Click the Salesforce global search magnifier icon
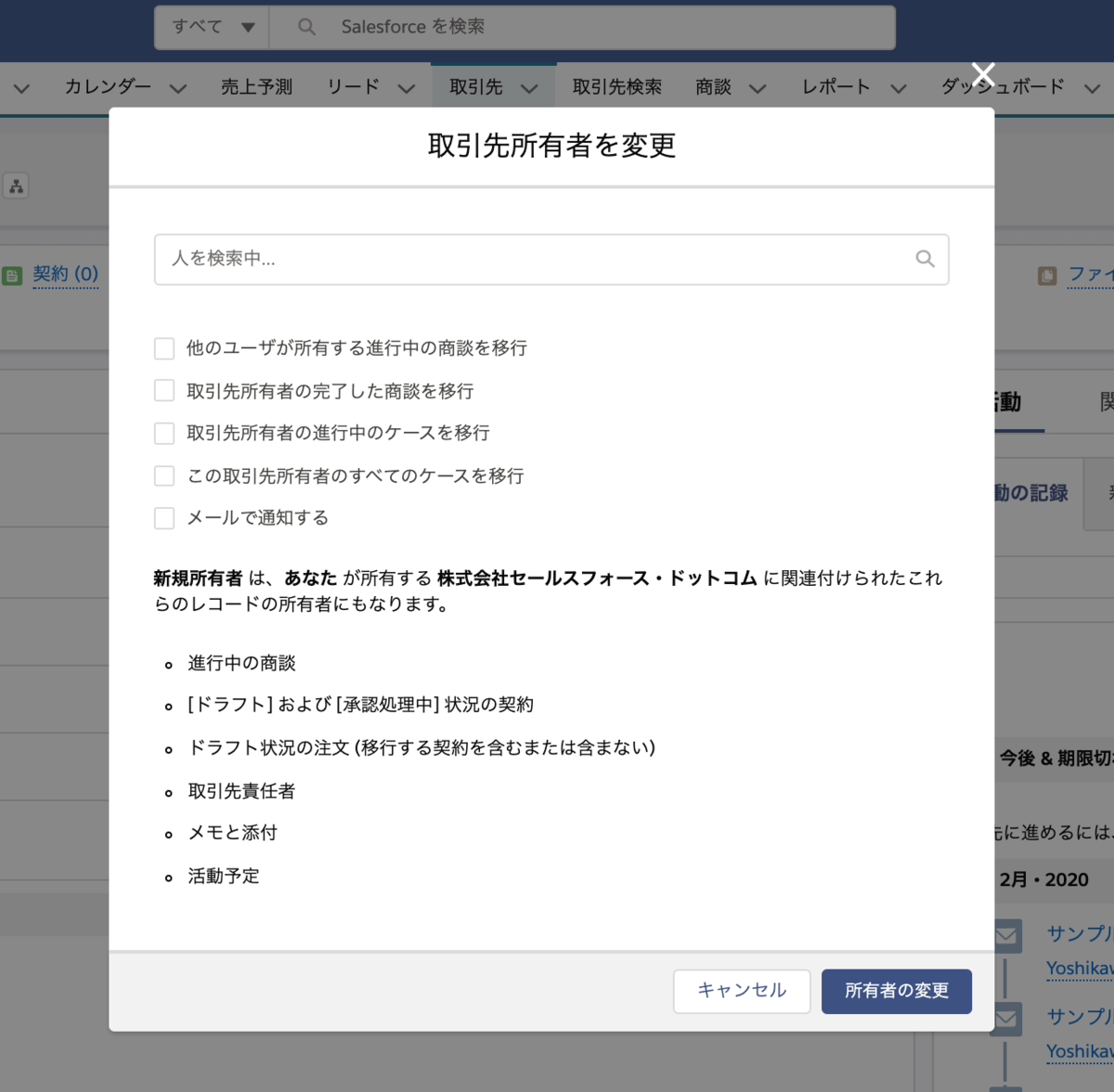This screenshot has height=1092, width=1114. point(306,27)
